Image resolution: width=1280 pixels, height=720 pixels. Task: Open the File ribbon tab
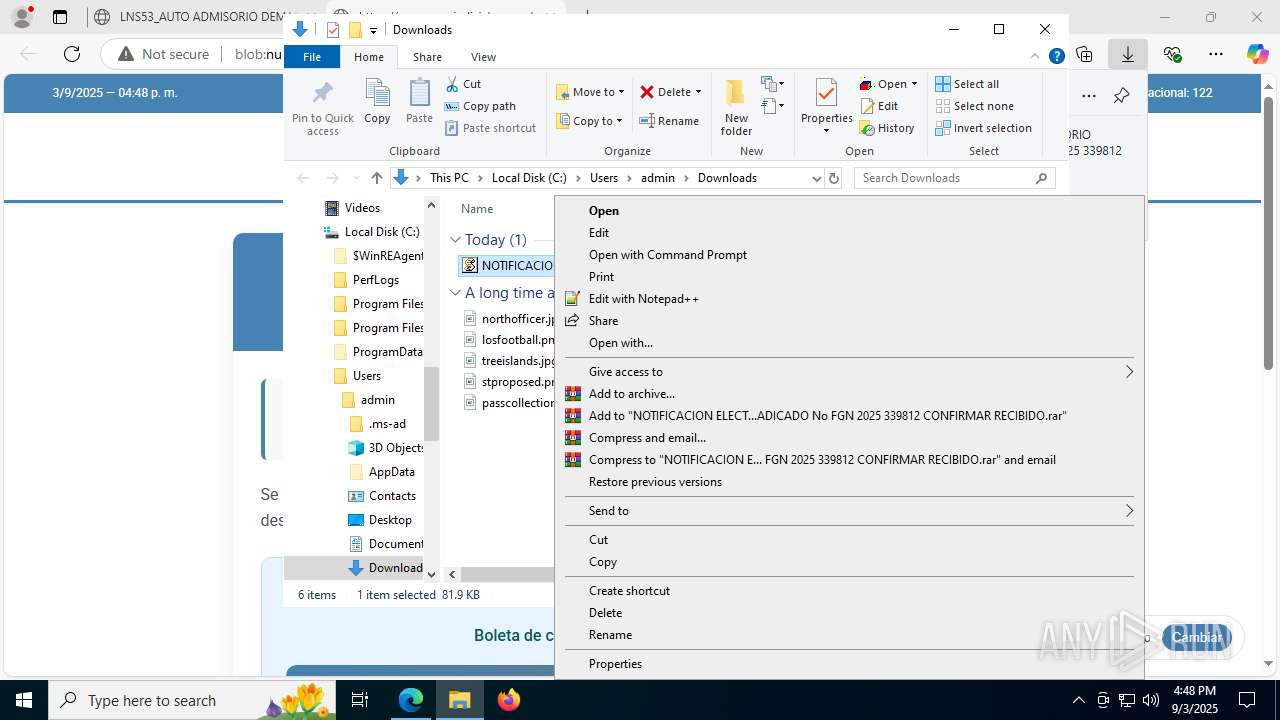pyautogui.click(x=312, y=57)
